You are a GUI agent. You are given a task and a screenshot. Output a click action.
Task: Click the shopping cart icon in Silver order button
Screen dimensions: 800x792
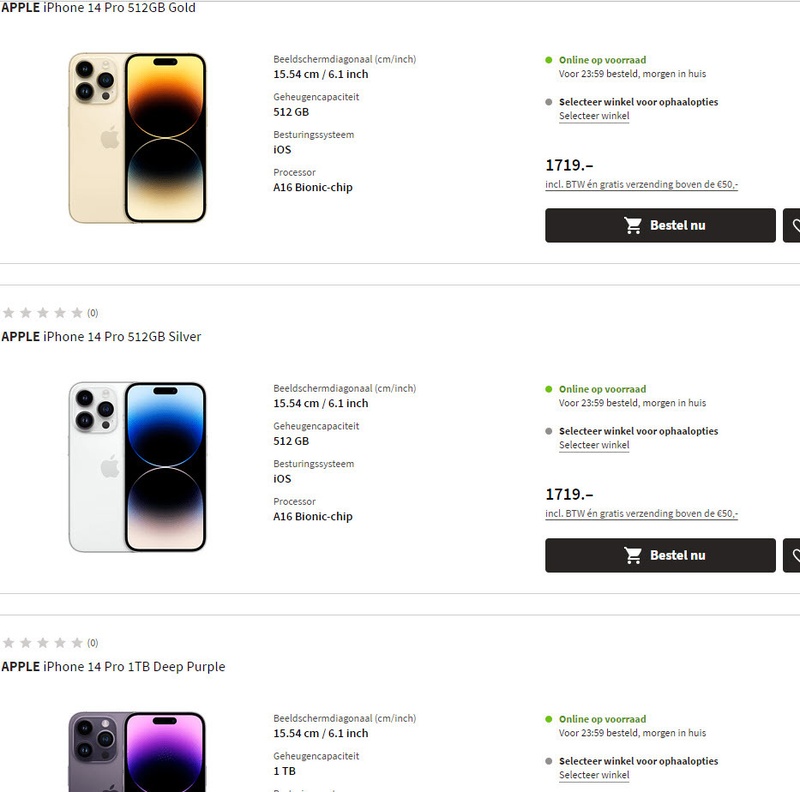click(633, 556)
